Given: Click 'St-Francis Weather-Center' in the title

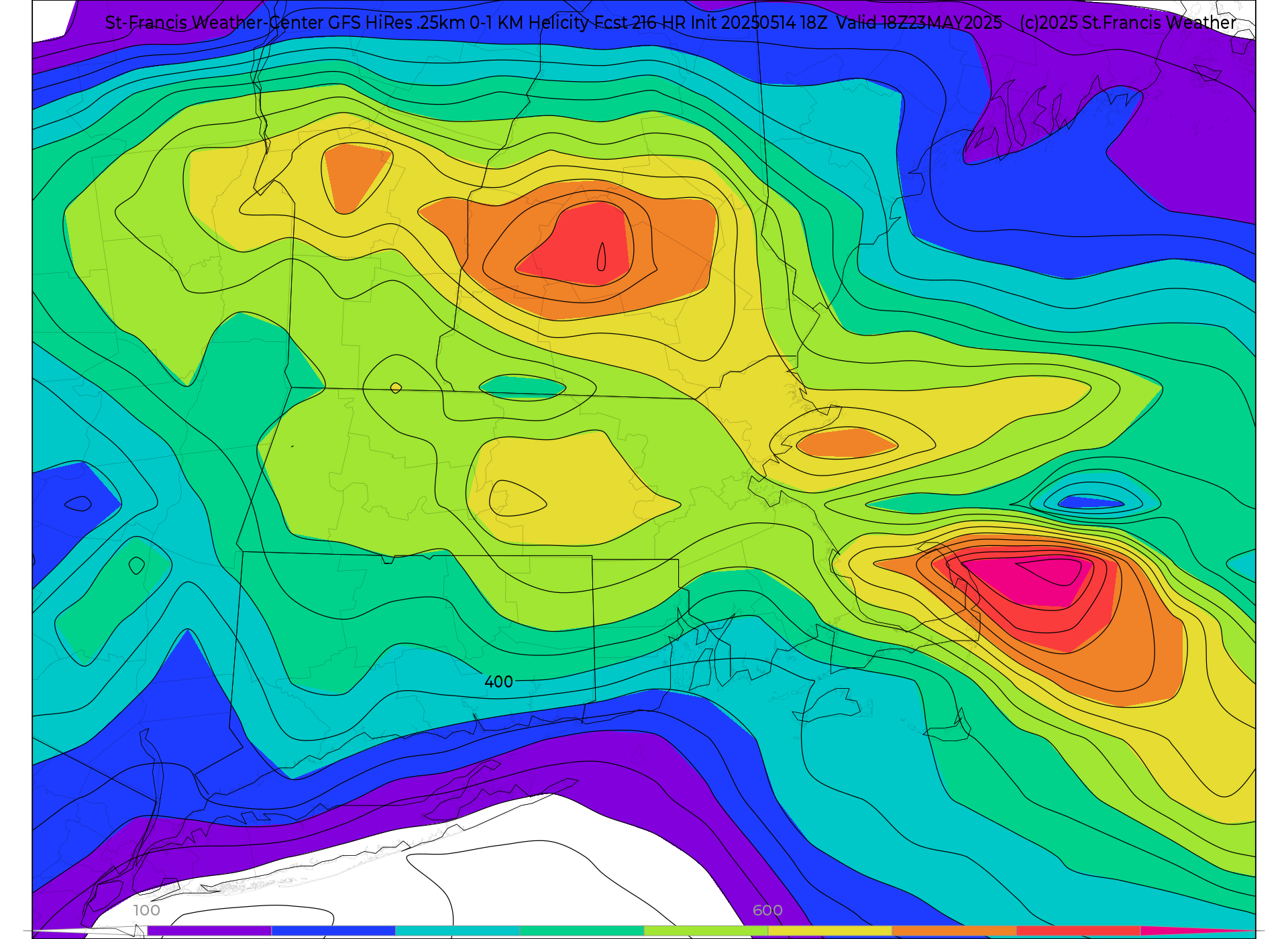Looking at the screenshot, I should 215,23.
